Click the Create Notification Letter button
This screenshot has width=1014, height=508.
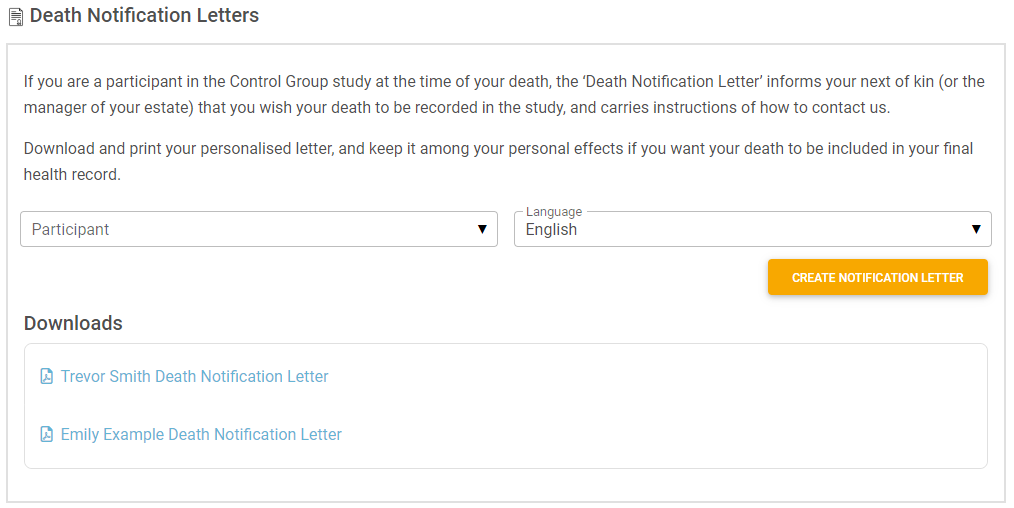[878, 277]
